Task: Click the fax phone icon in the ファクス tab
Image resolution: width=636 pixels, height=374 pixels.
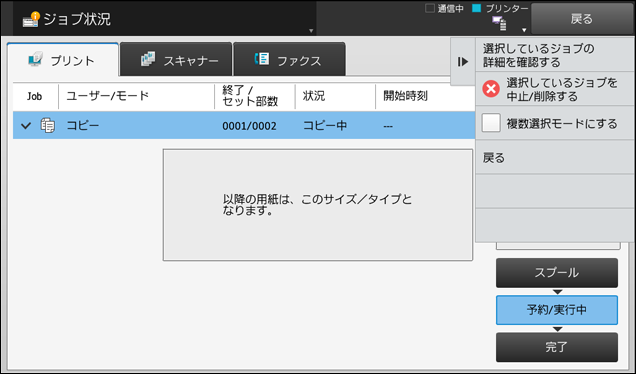Action: pyautogui.click(x=262, y=59)
